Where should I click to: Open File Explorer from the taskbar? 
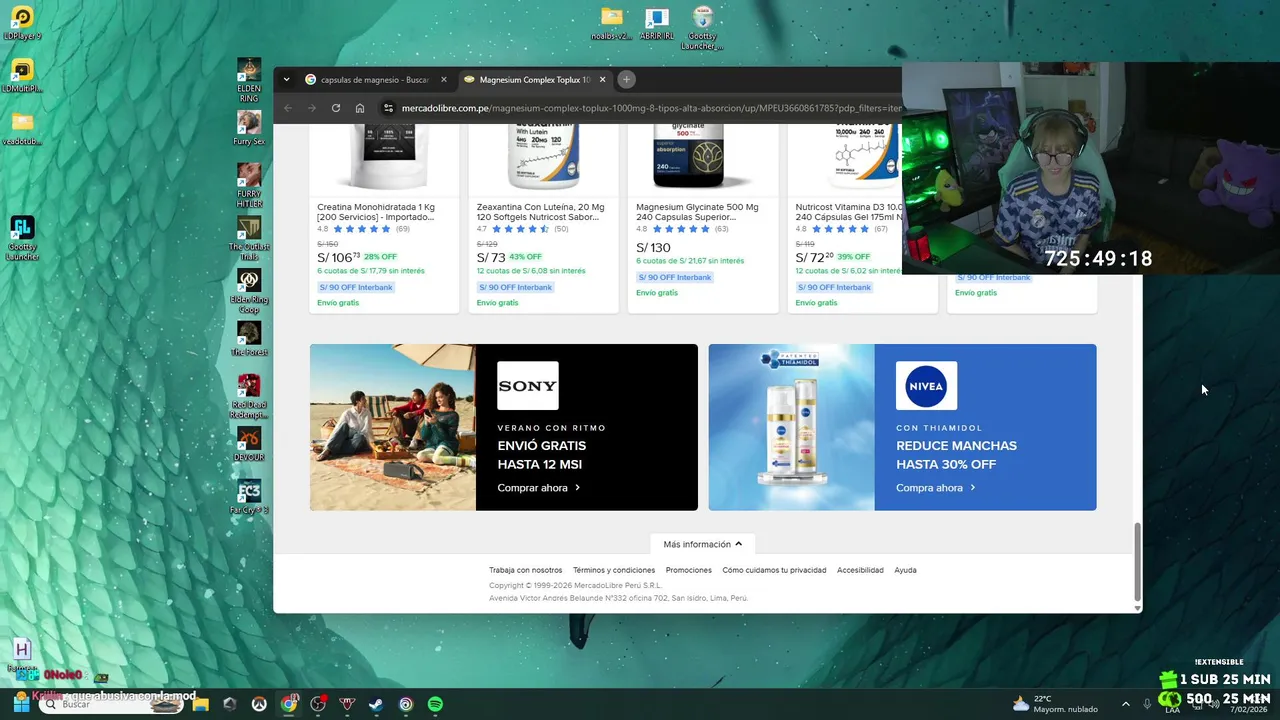(200, 704)
